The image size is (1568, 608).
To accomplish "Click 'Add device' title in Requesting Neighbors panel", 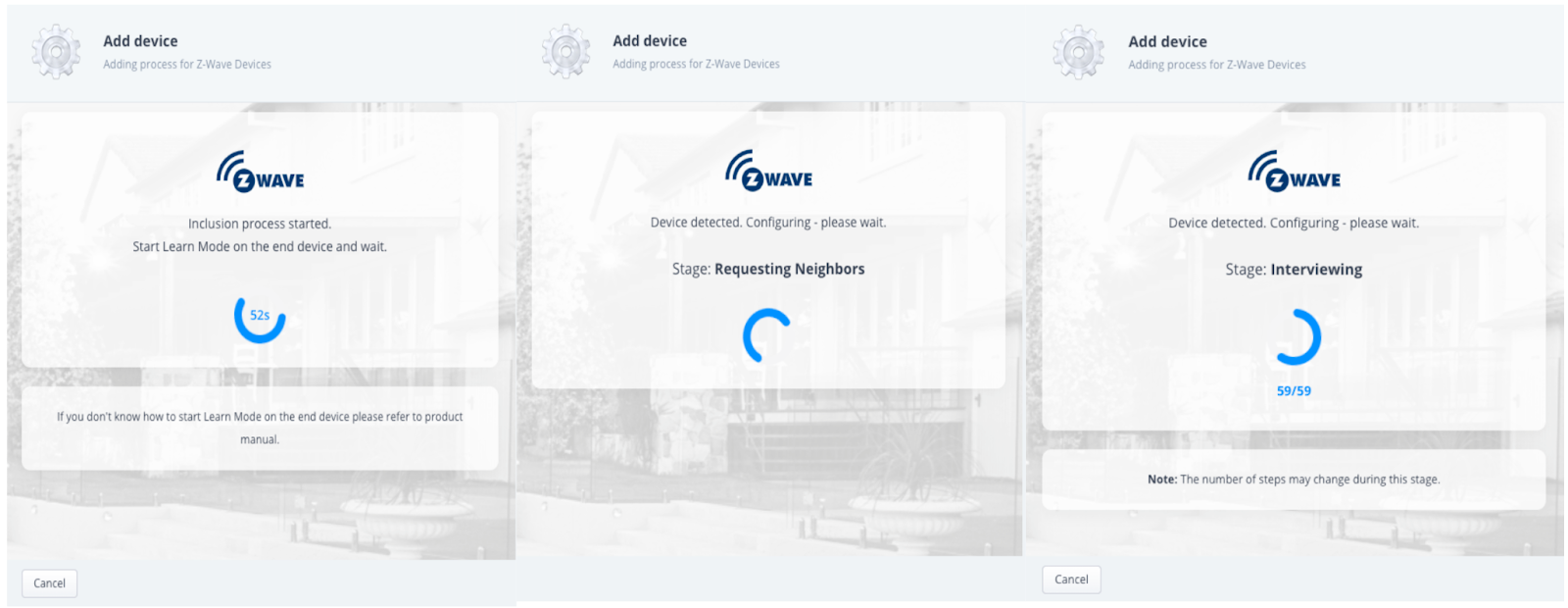I will tap(650, 41).
